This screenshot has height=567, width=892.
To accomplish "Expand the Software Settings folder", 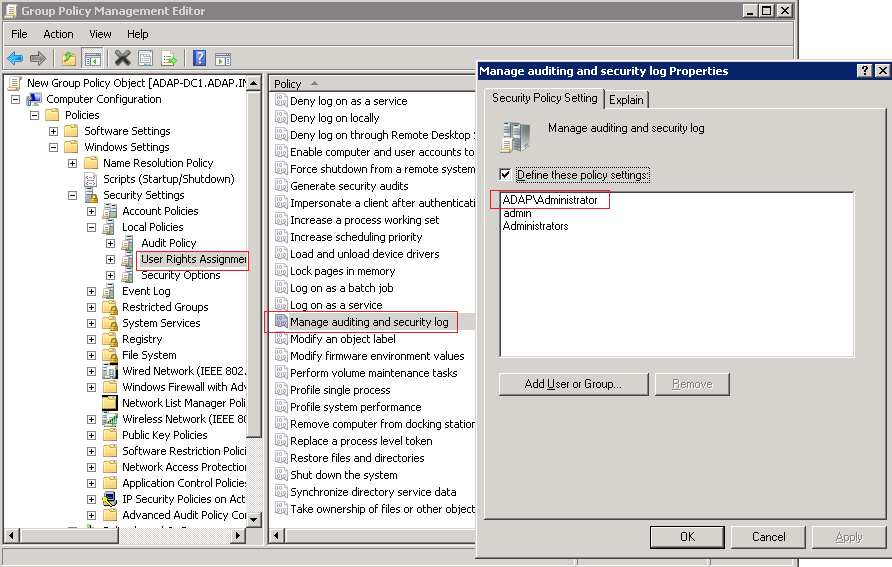I will (53, 131).
